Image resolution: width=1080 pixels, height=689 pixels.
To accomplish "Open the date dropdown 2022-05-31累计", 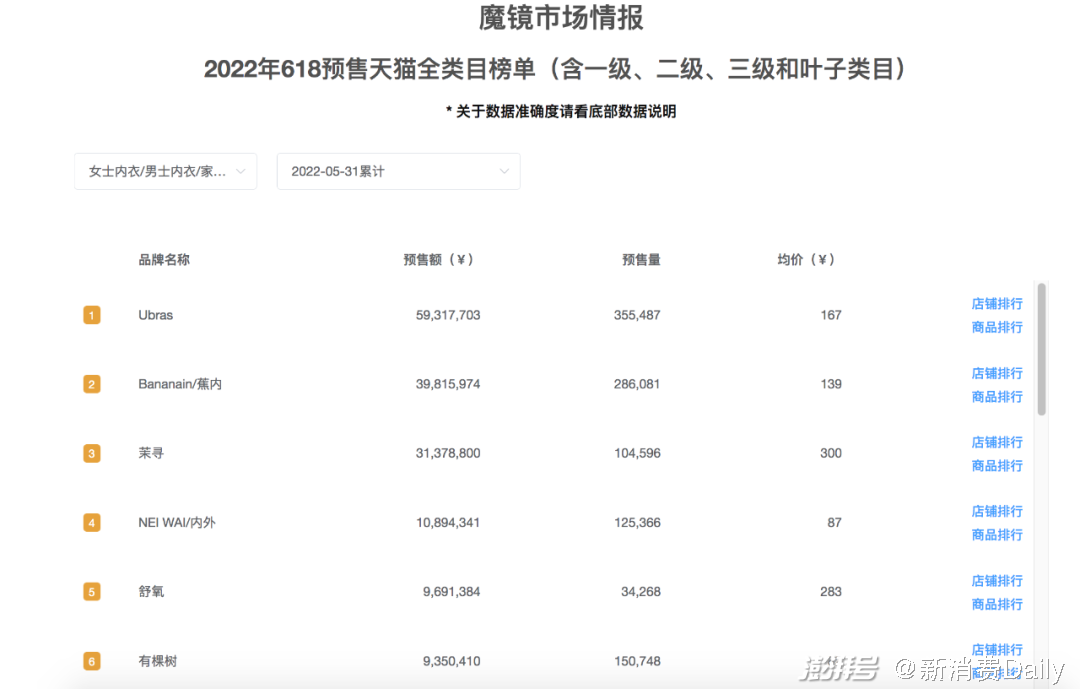I will coord(398,172).
